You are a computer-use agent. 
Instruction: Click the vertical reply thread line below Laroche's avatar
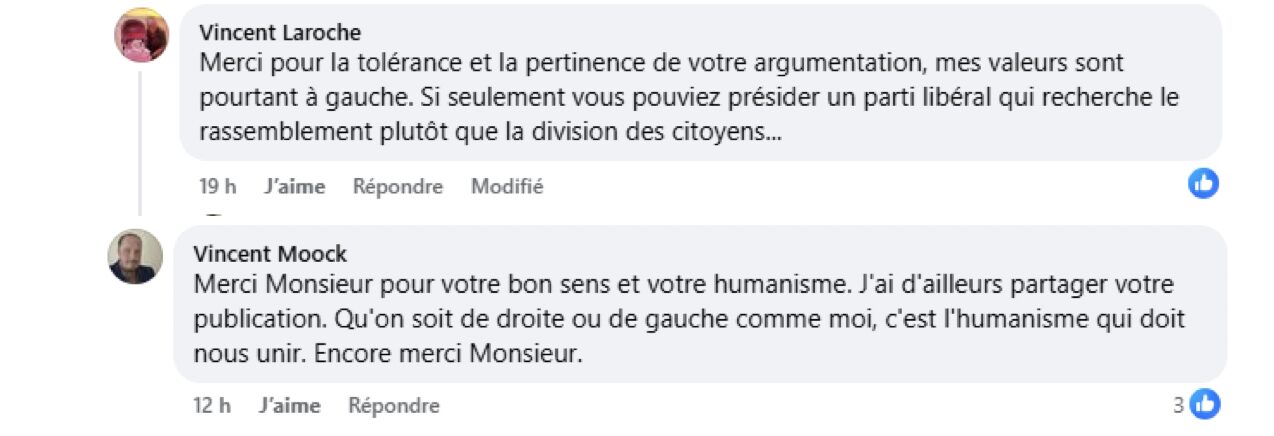(x=139, y=140)
